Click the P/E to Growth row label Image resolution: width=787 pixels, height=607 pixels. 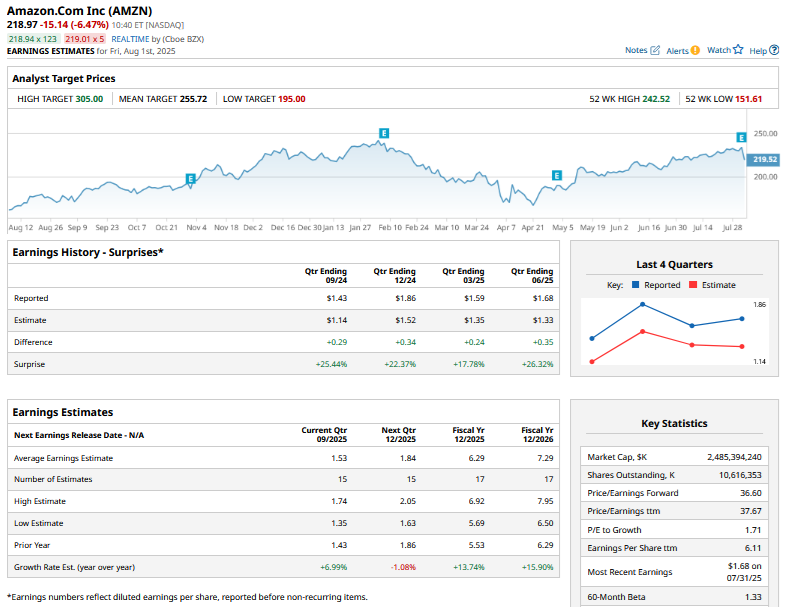coord(614,530)
